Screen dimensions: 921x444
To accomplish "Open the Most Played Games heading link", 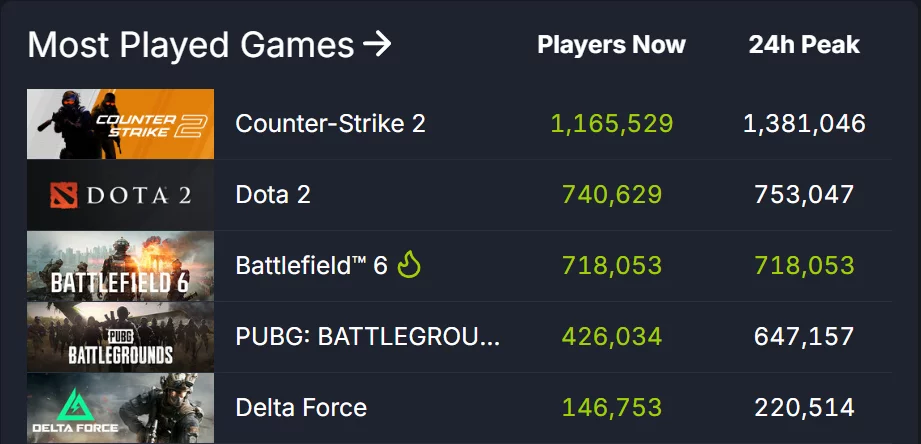I will click(x=190, y=45).
